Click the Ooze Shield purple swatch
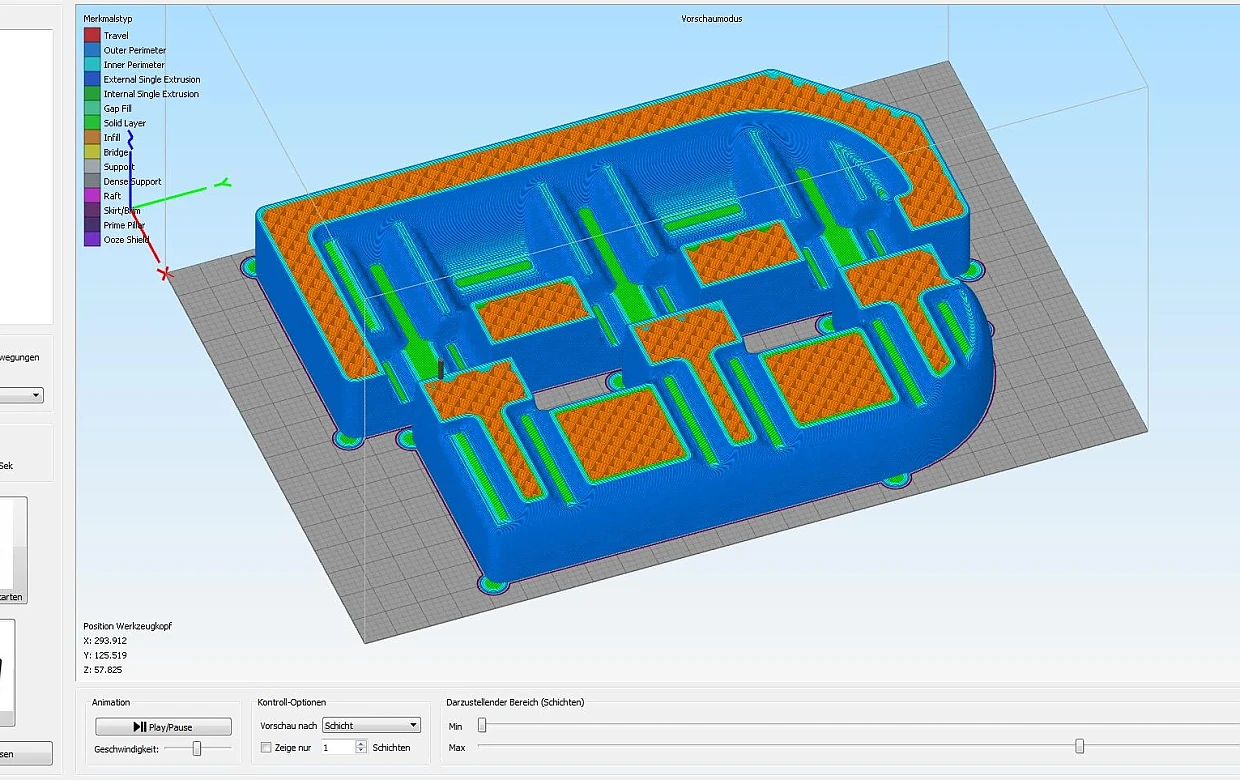1240x780 pixels. (x=92, y=240)
